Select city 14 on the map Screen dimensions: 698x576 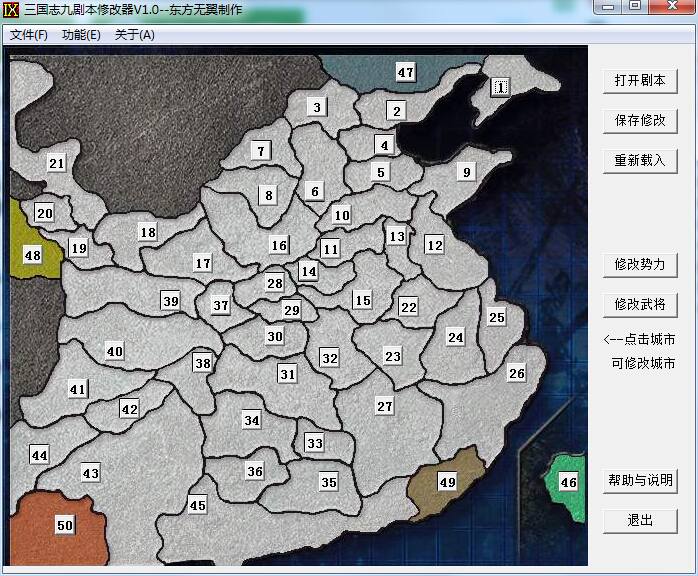(x=309, y=272)
